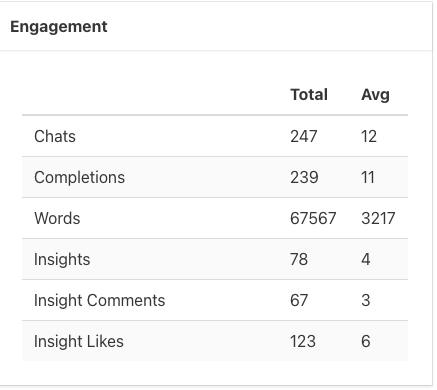Click the Chats total value 247
The height and width of the screenshot is (390, 437).
tap(304, 136)
